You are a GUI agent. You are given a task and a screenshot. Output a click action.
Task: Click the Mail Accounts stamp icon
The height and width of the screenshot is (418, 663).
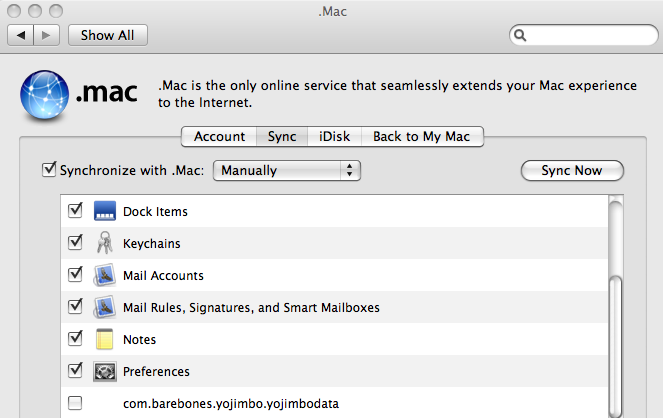tap(106, 275)
